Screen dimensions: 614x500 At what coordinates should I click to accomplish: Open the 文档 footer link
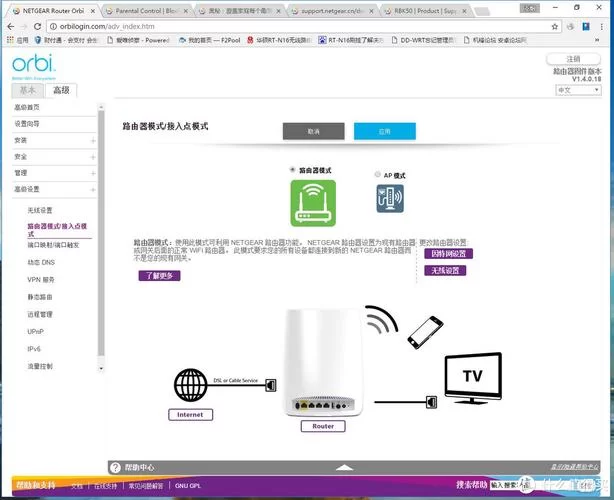77,486
